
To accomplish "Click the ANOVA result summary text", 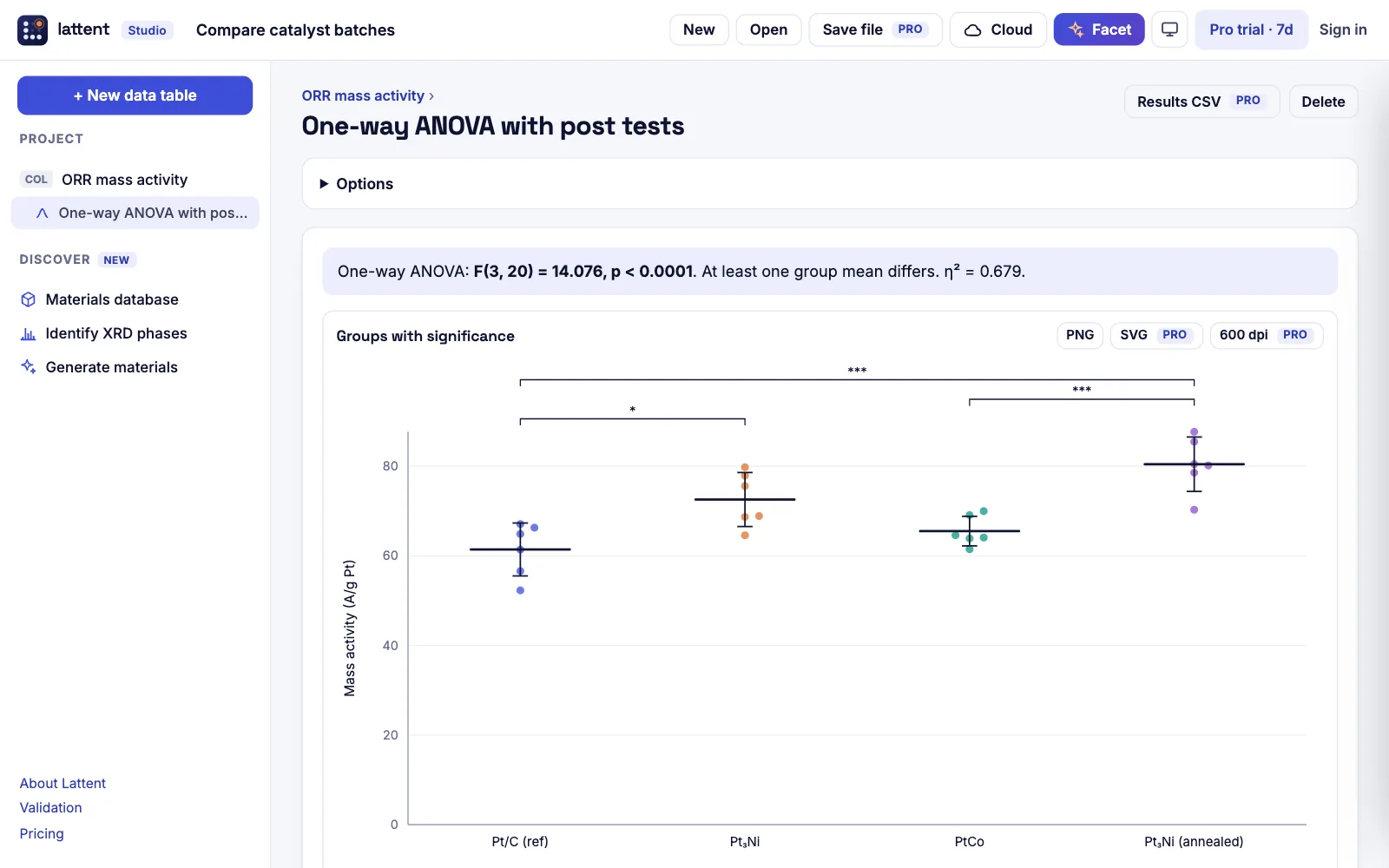I will pos(681,272).
